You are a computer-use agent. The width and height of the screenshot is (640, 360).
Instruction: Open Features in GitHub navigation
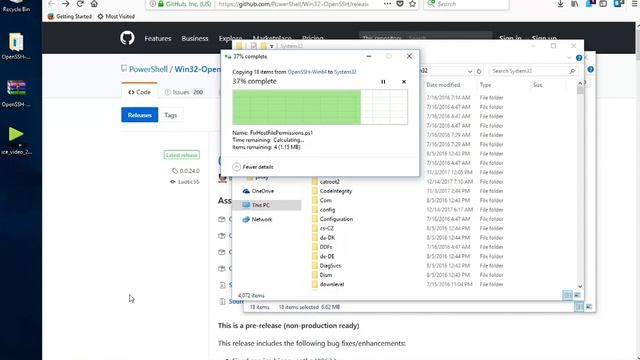[158, 38]
